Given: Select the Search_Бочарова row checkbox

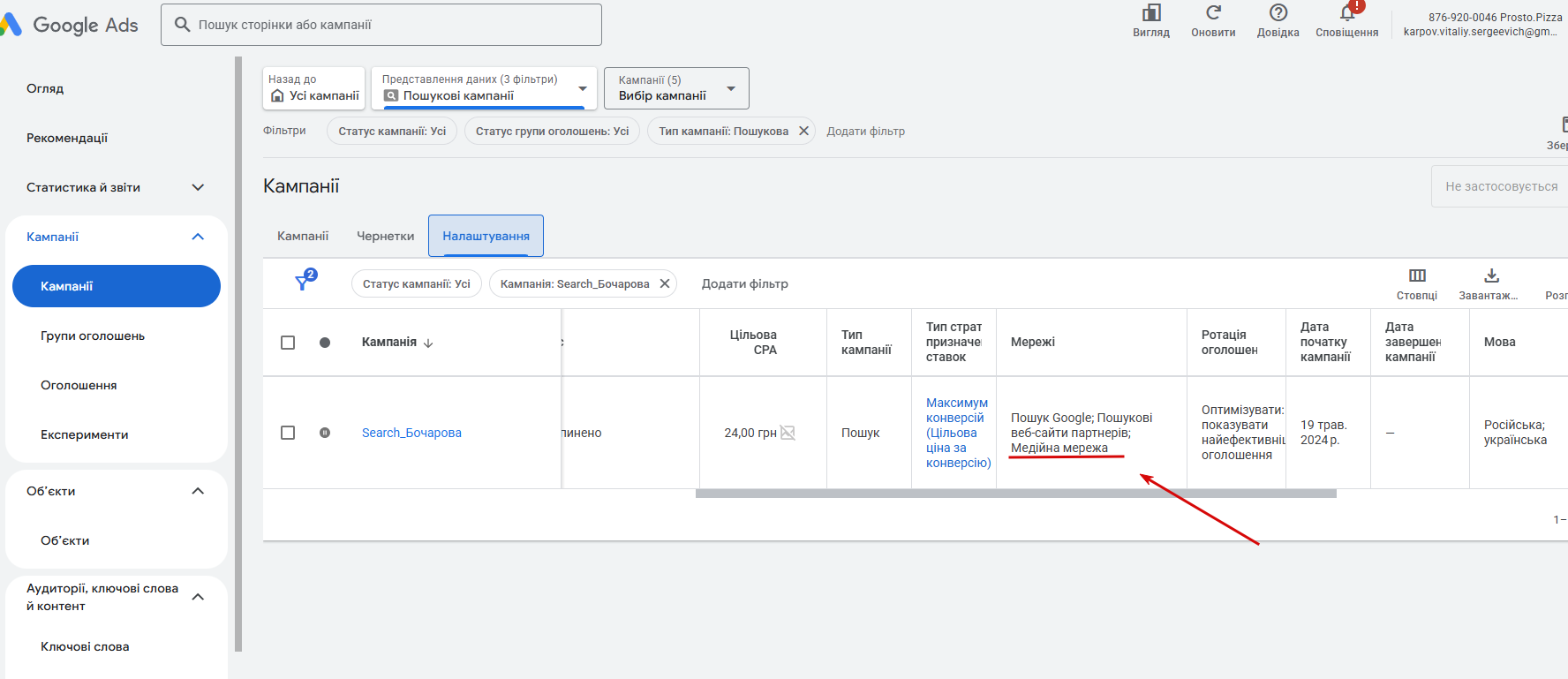Looking at the screenshot, I should click(x=288, y=433).
